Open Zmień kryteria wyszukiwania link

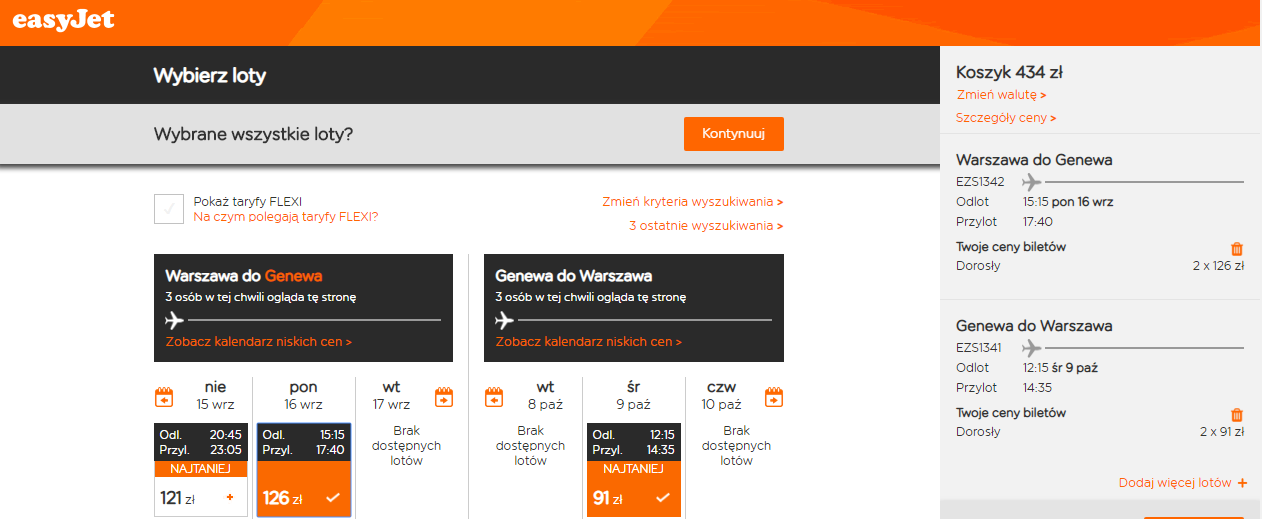692,202
